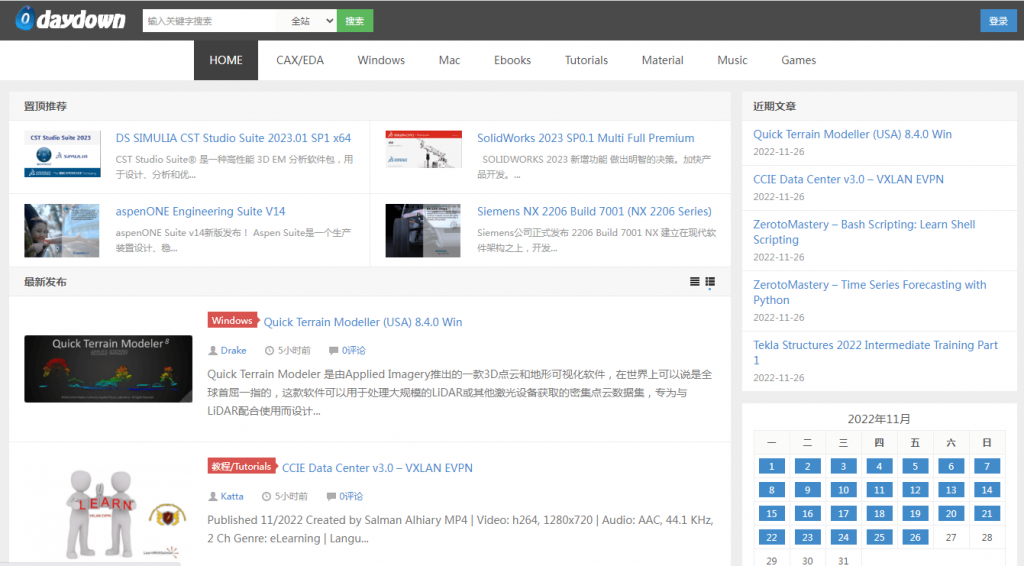The image size is (1024, 566).
Task: Open the Games section
Action: point(798,60)
